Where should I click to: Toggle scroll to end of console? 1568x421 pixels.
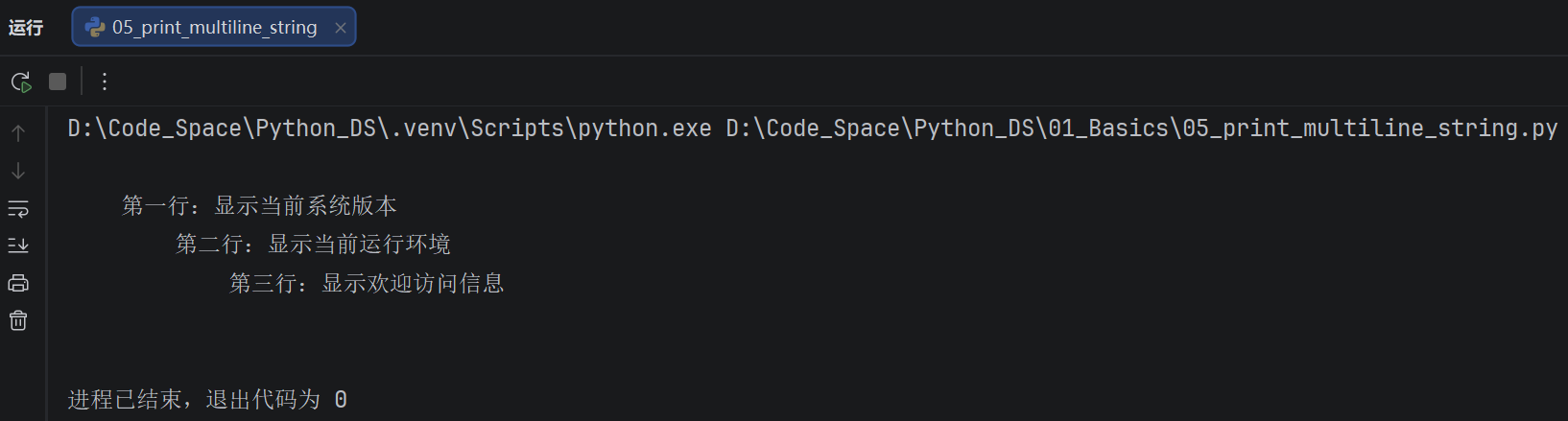pos(18,246)
